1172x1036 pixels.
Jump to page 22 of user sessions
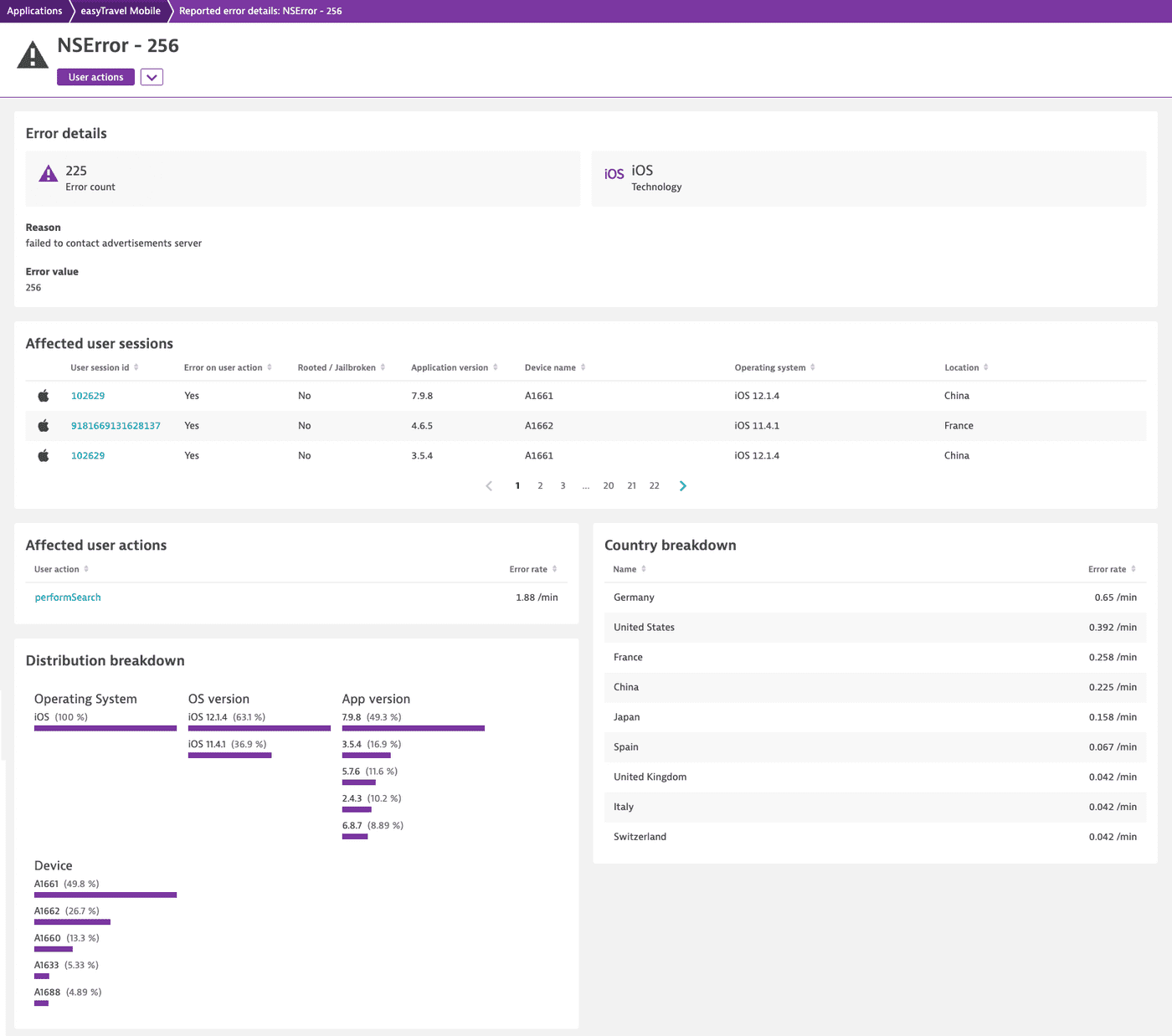[x=654, y=485]
